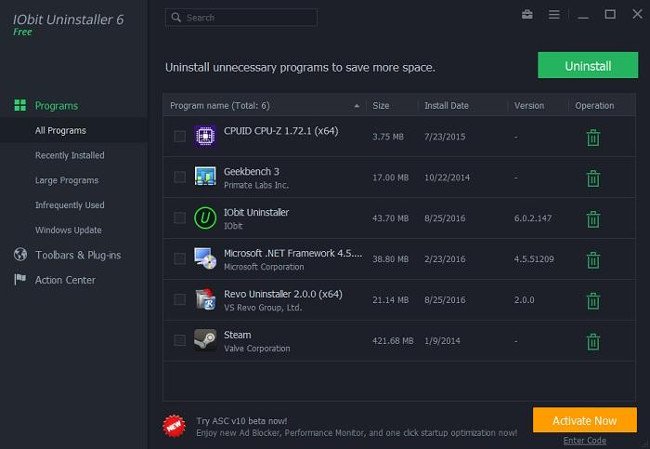
Task: Click the magnifier search icon
Action: 176,17
